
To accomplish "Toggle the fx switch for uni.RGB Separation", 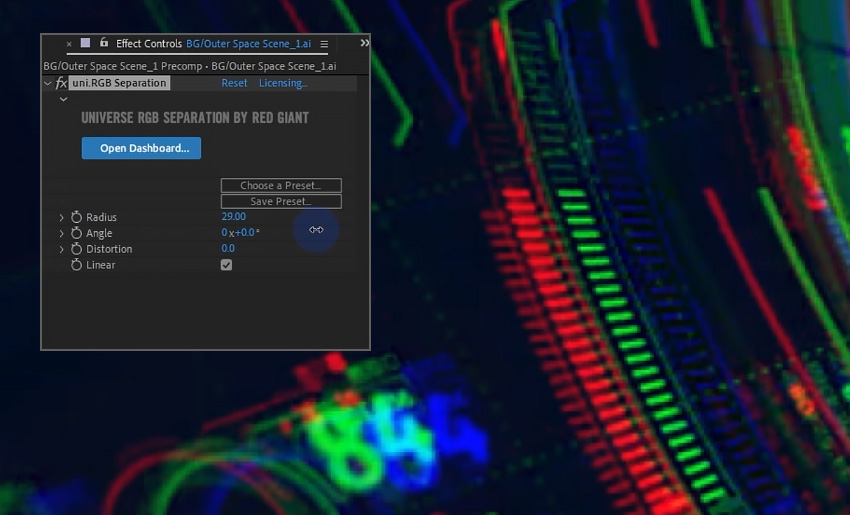I will [61, 83].
